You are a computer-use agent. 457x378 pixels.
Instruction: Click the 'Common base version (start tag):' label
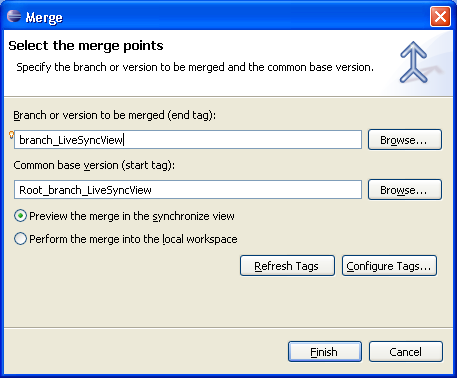[94, 165]
